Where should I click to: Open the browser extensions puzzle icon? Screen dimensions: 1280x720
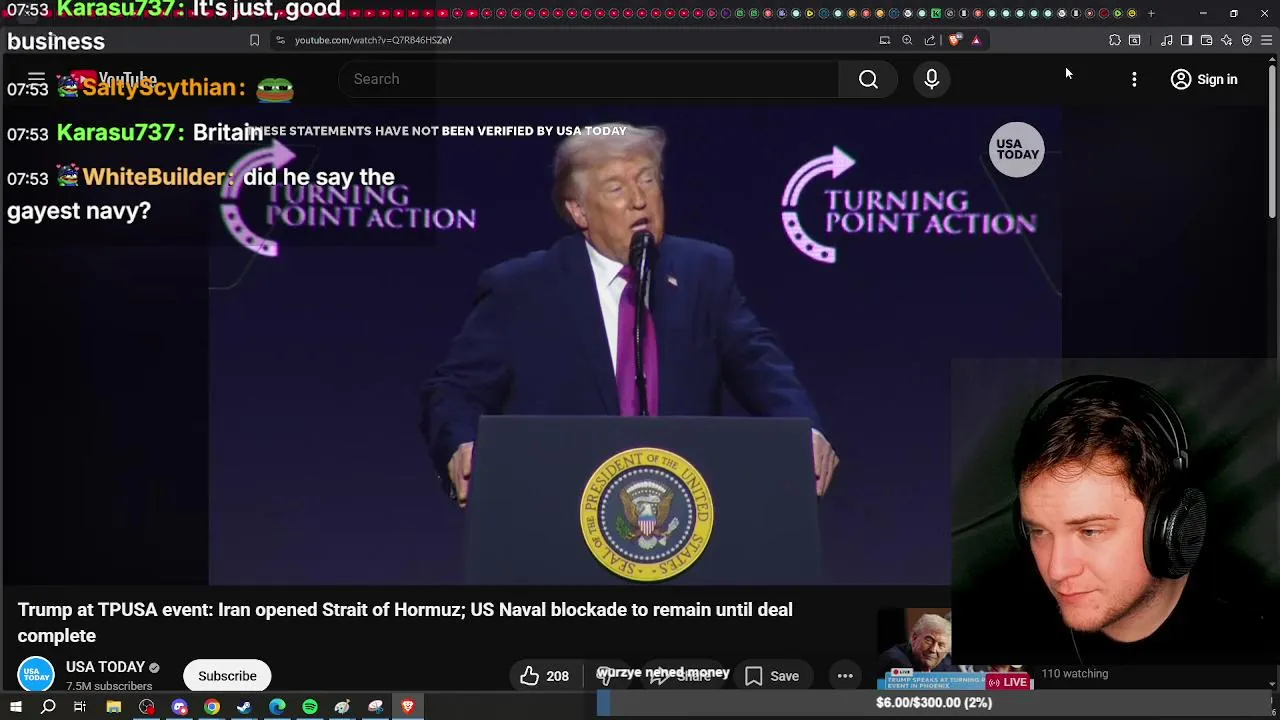1115,40
